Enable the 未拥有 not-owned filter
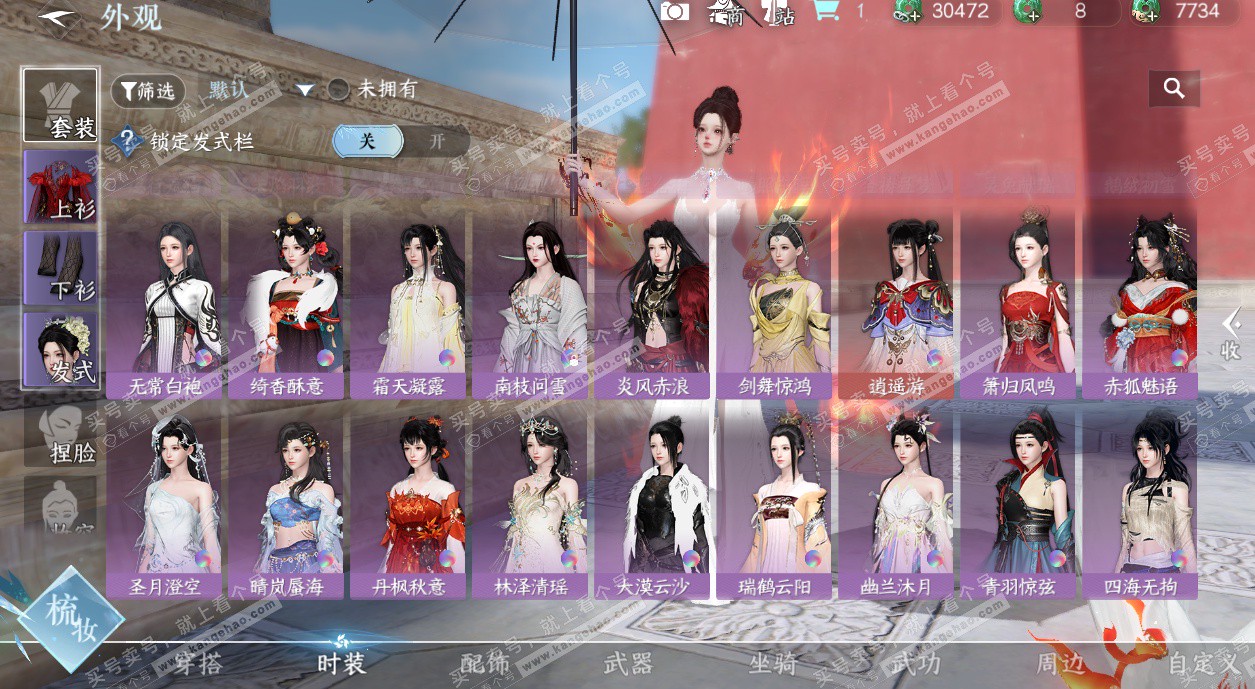Screen dimensions: 1255x689 (x=339, y=89)
